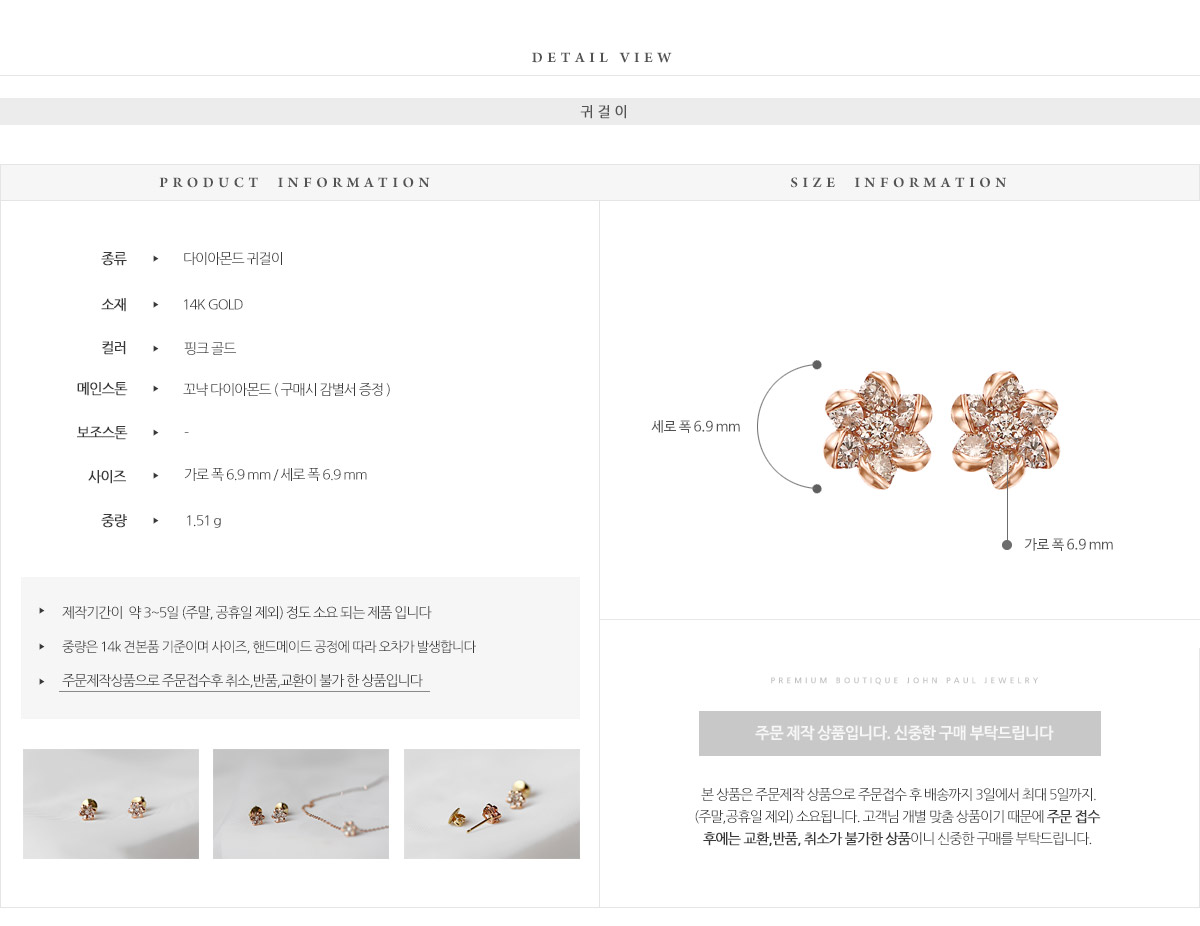Click the top dot of the 세로 폭 arc
This screenshot has width=1200, height=926.
(817, 365)
